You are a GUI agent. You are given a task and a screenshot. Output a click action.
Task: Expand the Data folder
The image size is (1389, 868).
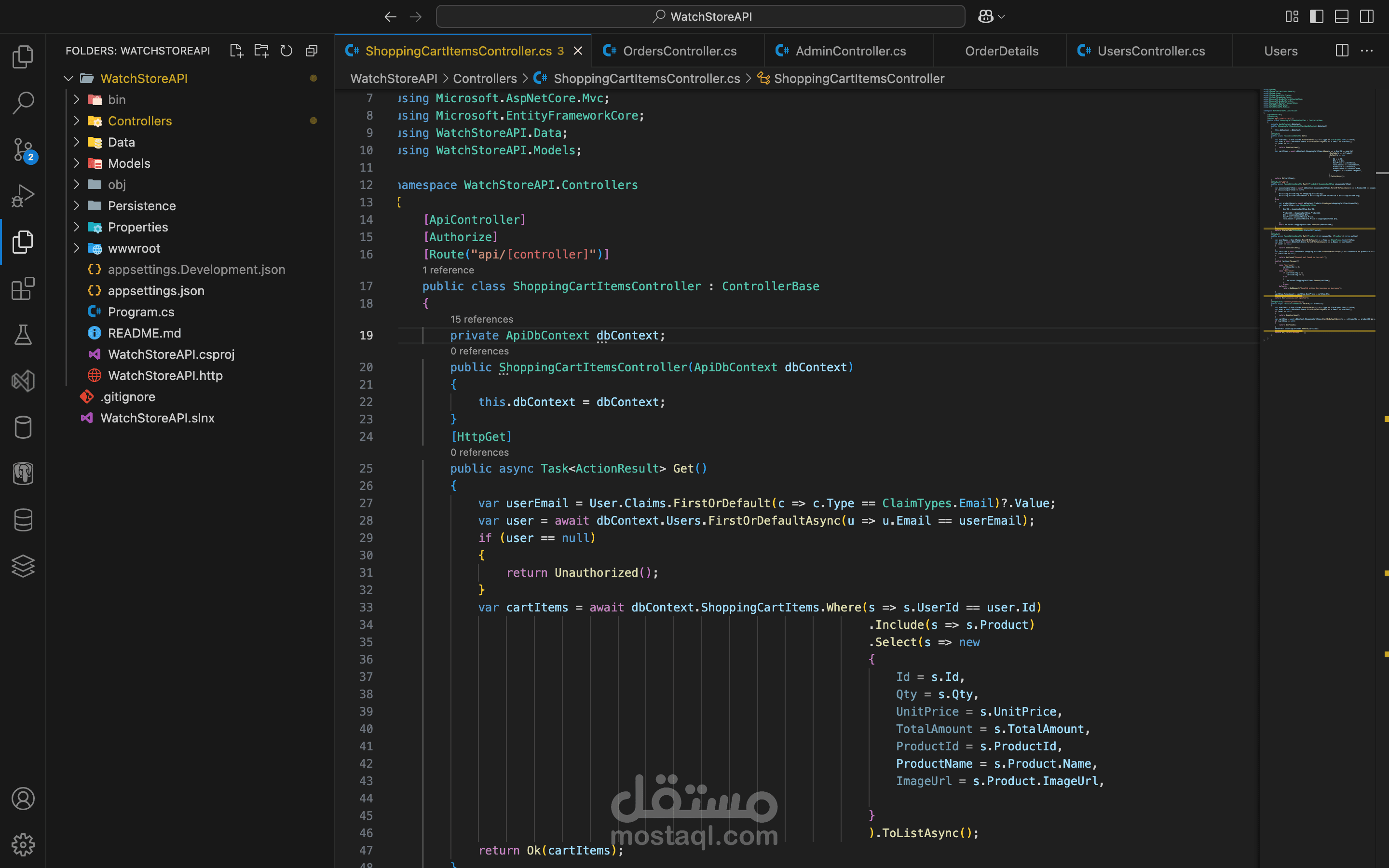(76, 142)
